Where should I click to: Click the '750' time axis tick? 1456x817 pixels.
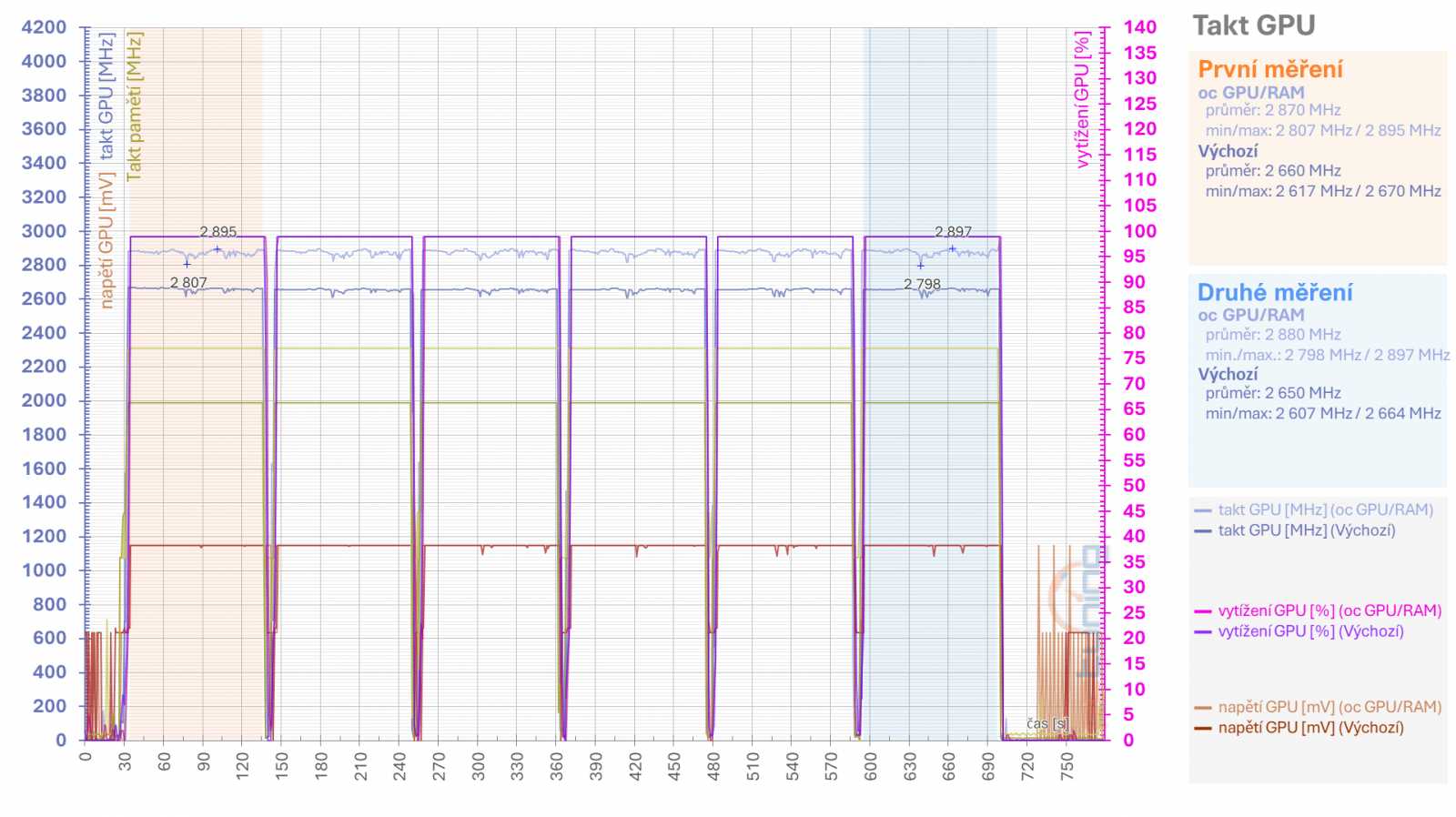point(1067,766)
